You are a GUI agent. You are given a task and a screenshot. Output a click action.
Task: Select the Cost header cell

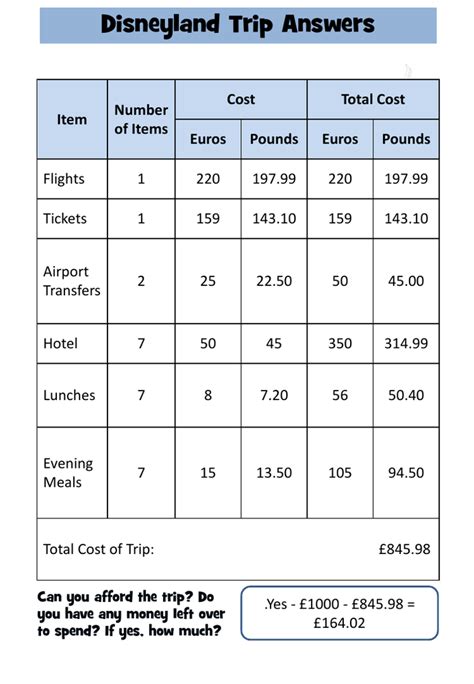[241, 99]
